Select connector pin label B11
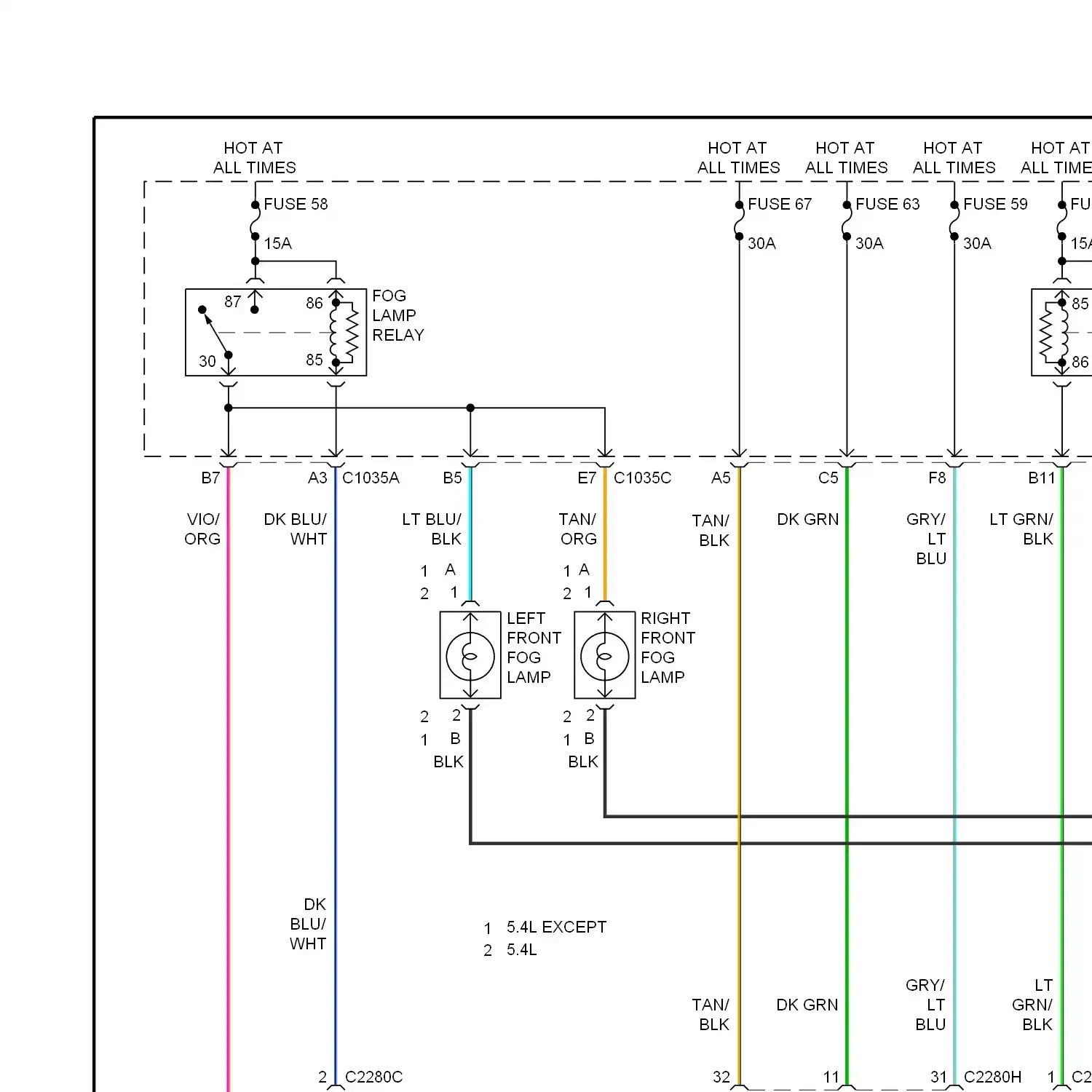 [1042, 478]
